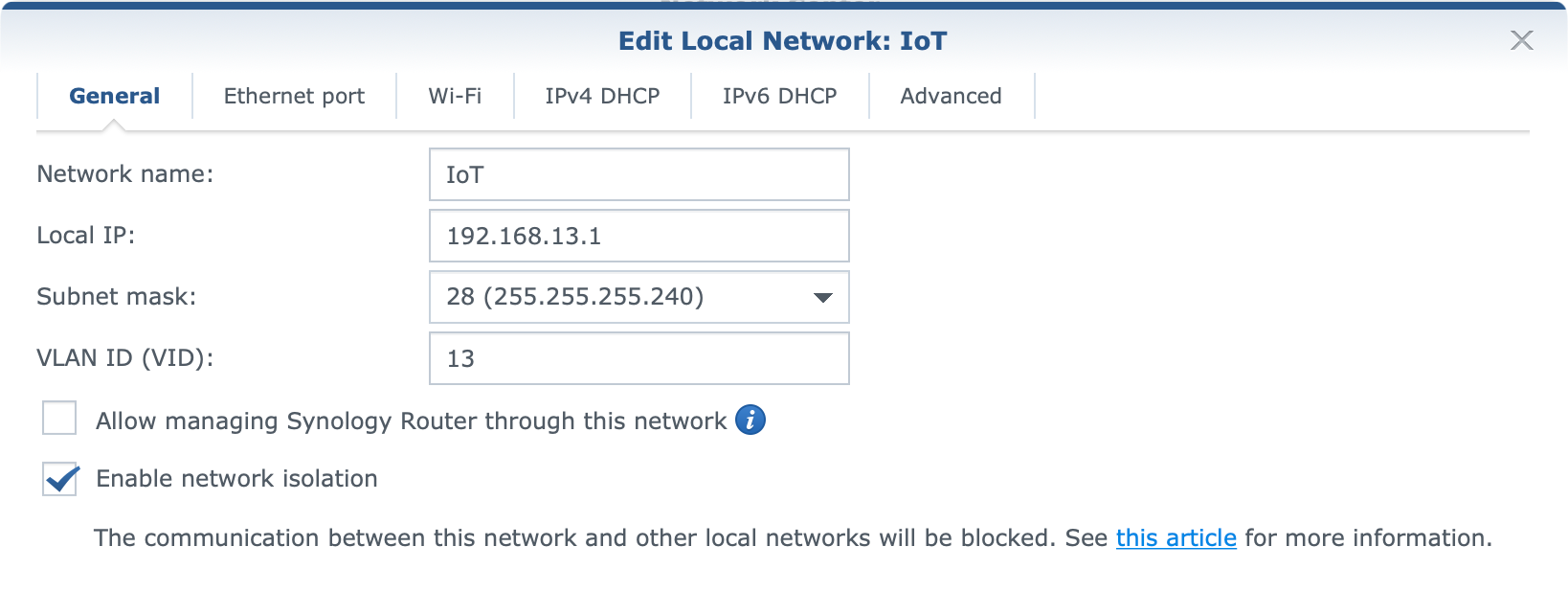The width and height of the screenshot is (1568, 592).
Task: Go to the IPv4 DHCP tab
Action: (602, 96)
